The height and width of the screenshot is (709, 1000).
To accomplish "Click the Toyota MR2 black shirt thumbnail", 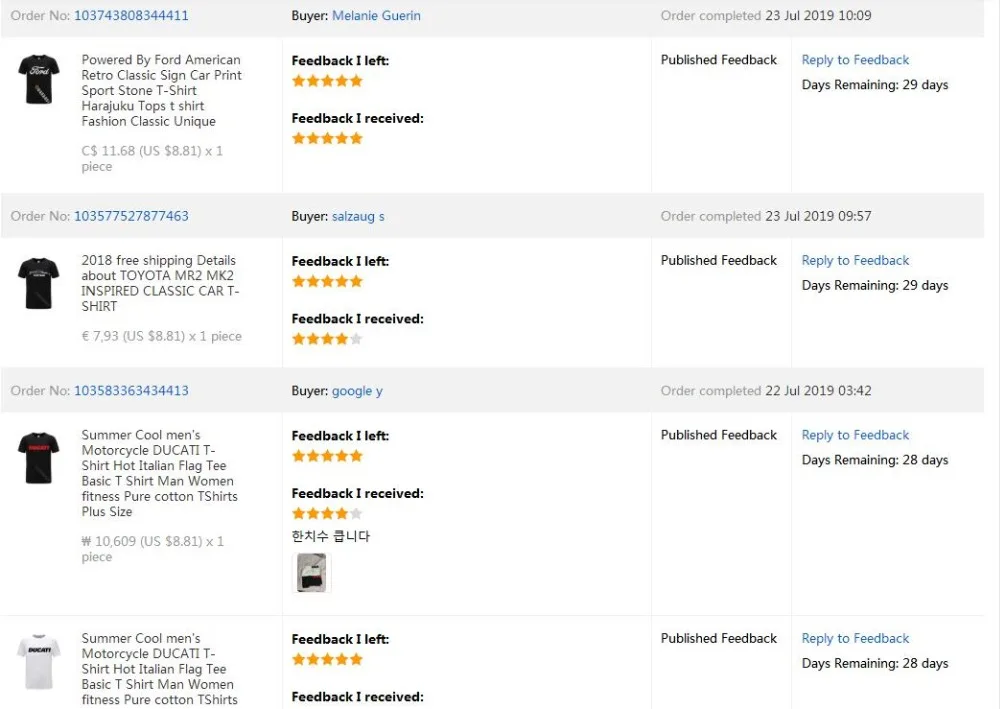I will [x=39, y=283].
